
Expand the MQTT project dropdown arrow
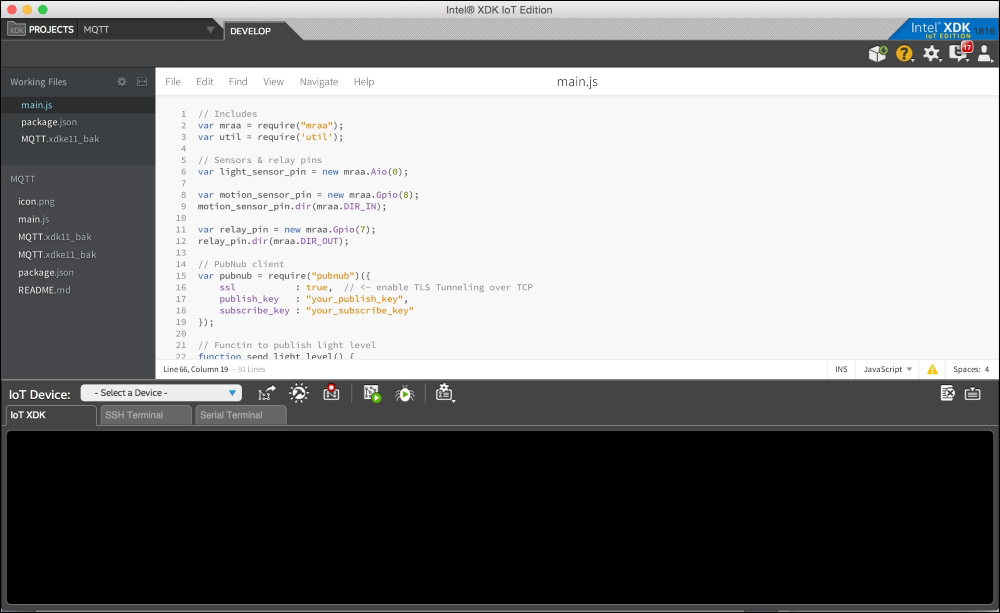(210, 30)
